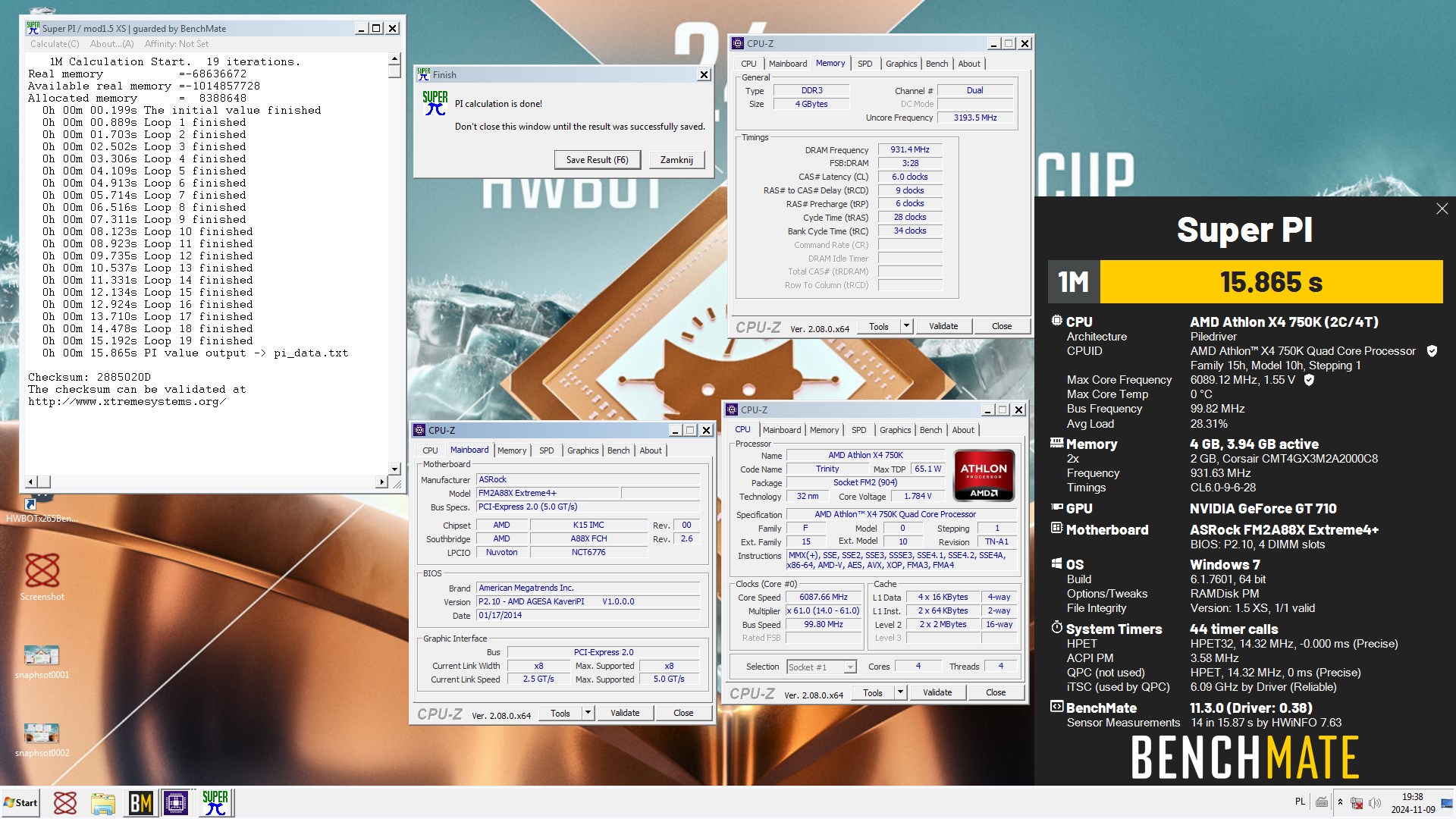Open the on-screen keyboard tray icon
Viewport: 1456px width, 819px height.
click(1322, 802)
